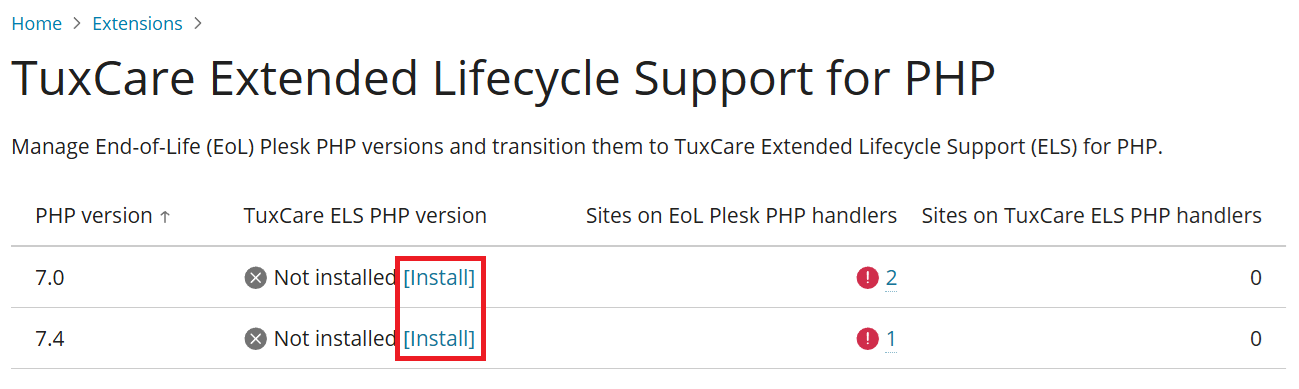The width and height of the screenshot is (1299, 389).
Task: Select the 7.4 version cell
Action: 50,339
